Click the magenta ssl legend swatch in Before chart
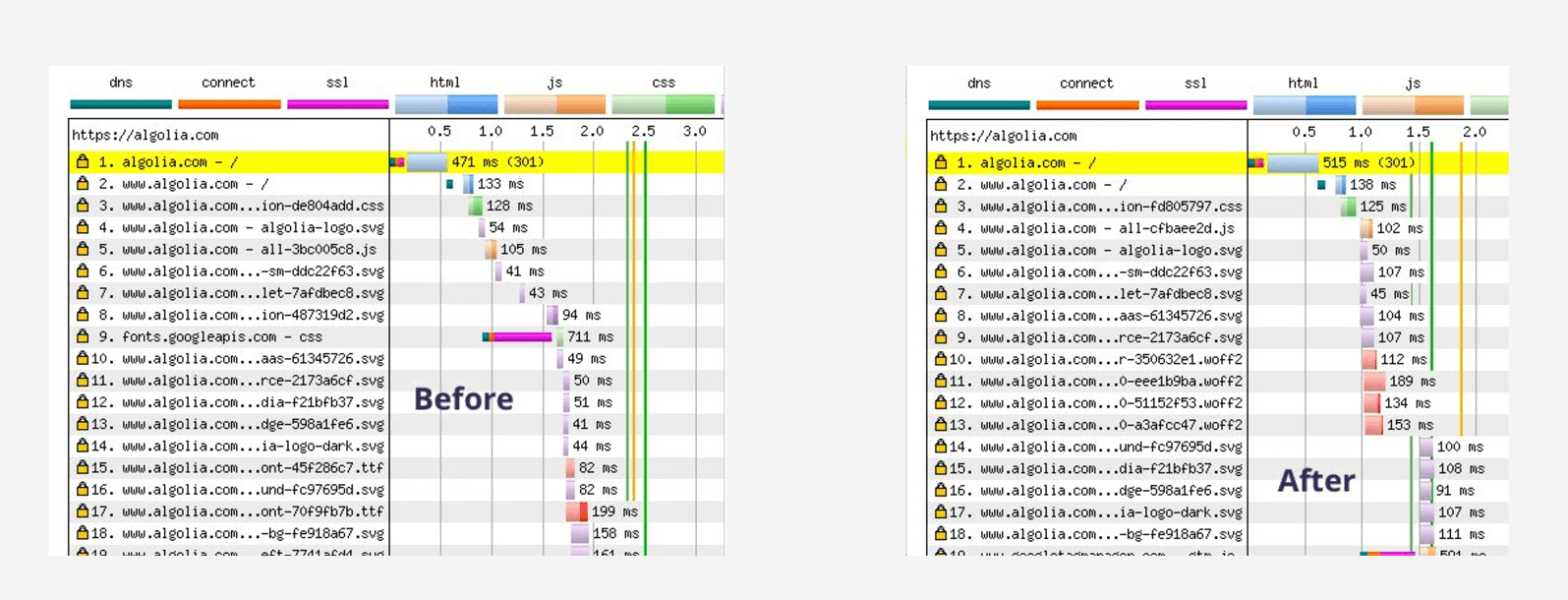This screenshot has width=1568, height=600. click(337, 104)
